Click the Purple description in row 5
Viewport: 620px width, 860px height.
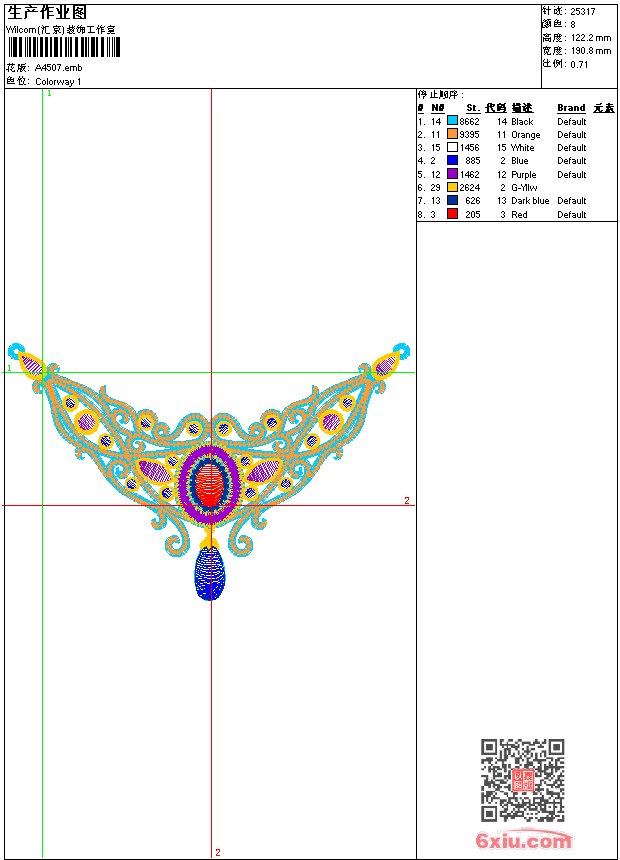click(x=523, y=175)
